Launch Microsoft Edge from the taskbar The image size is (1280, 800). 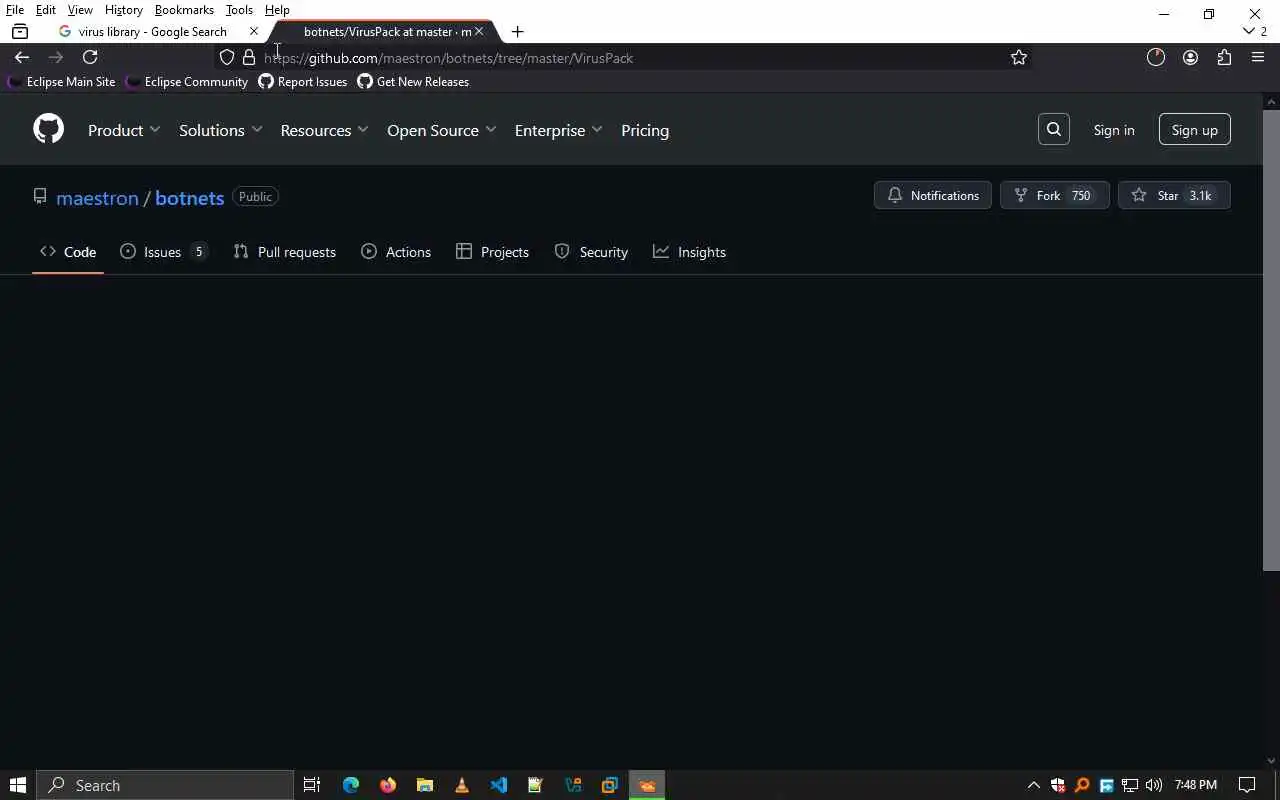(351, 785)
